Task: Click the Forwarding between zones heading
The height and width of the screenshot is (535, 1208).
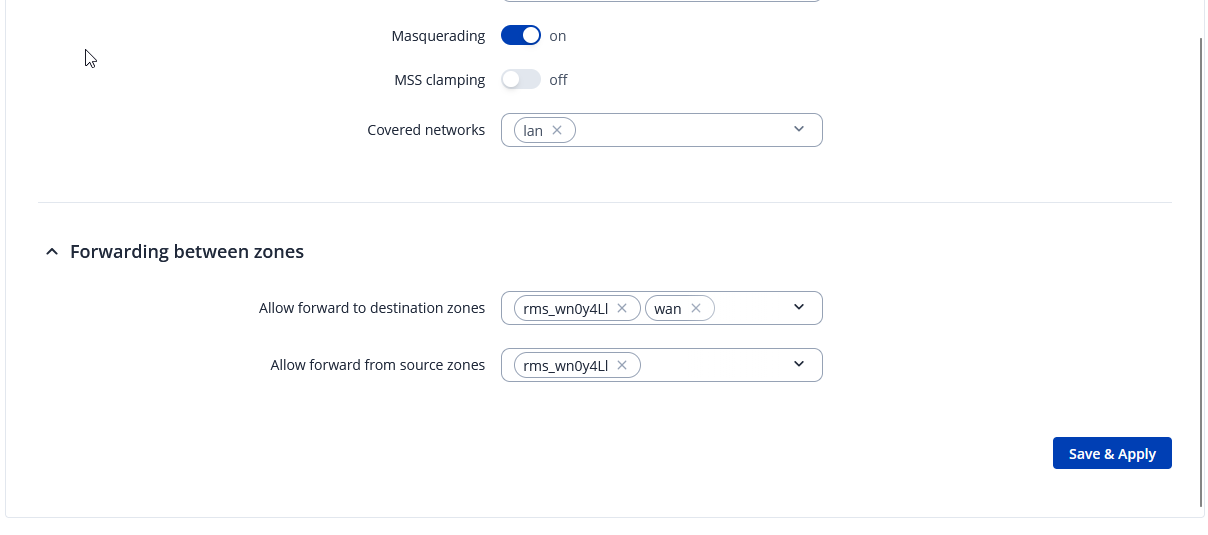Action: click(187, 252)
